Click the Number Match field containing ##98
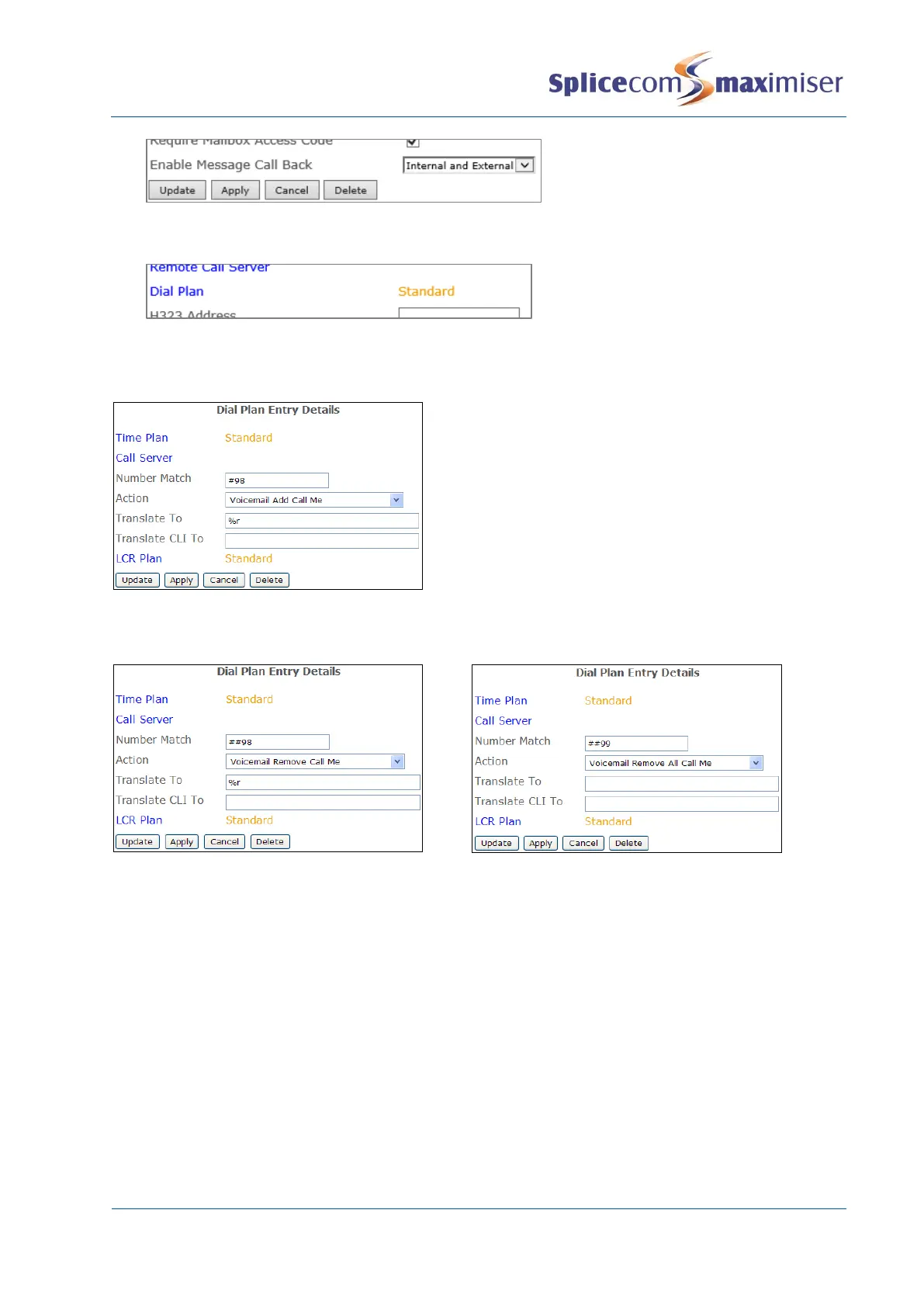The image size is (924, 1307). click(278, 742)
